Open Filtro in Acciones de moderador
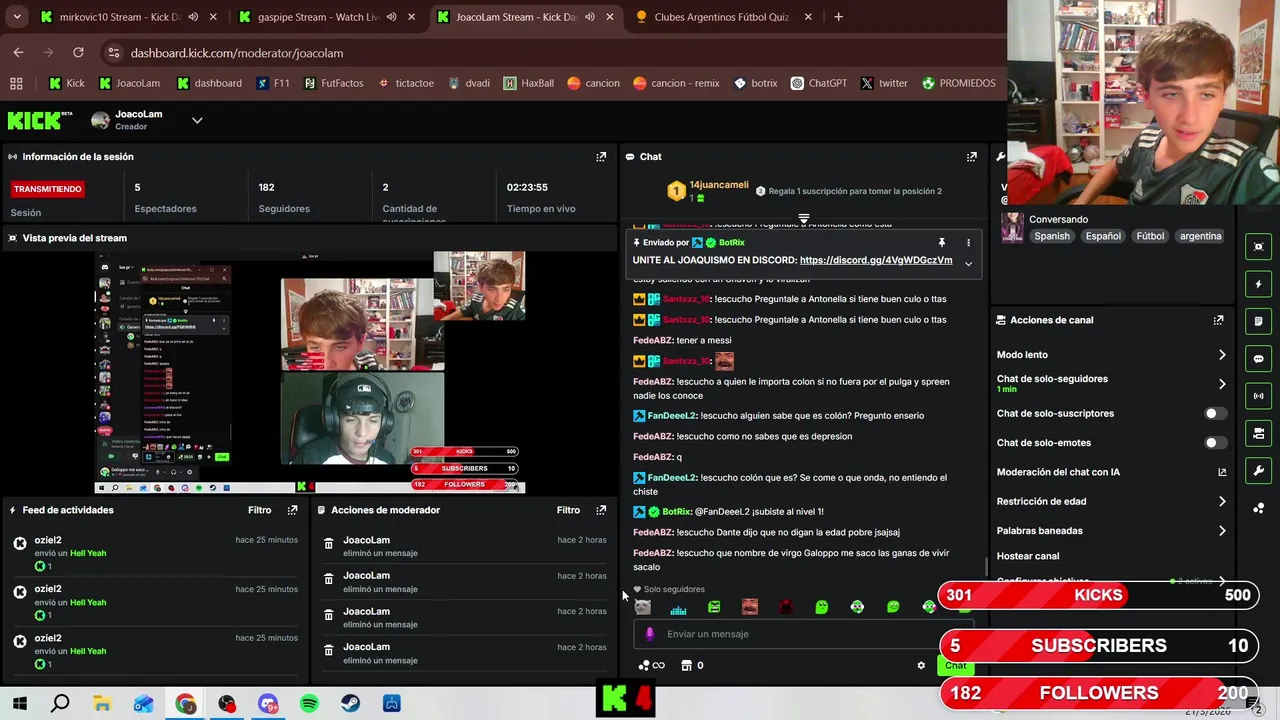Screen dimensions: 1280x720 click(568, 510)
